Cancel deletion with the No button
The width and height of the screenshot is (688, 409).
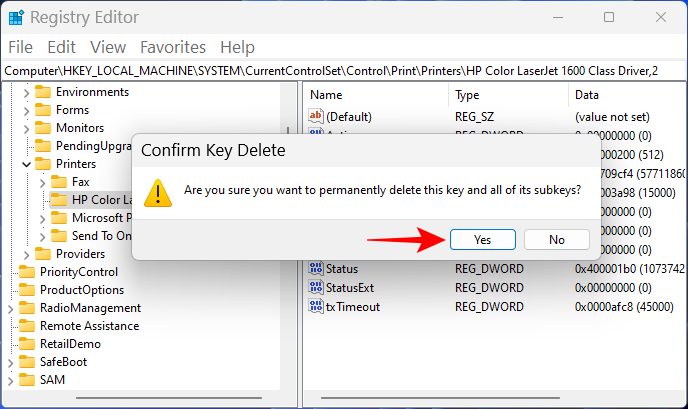click(557, 240)
